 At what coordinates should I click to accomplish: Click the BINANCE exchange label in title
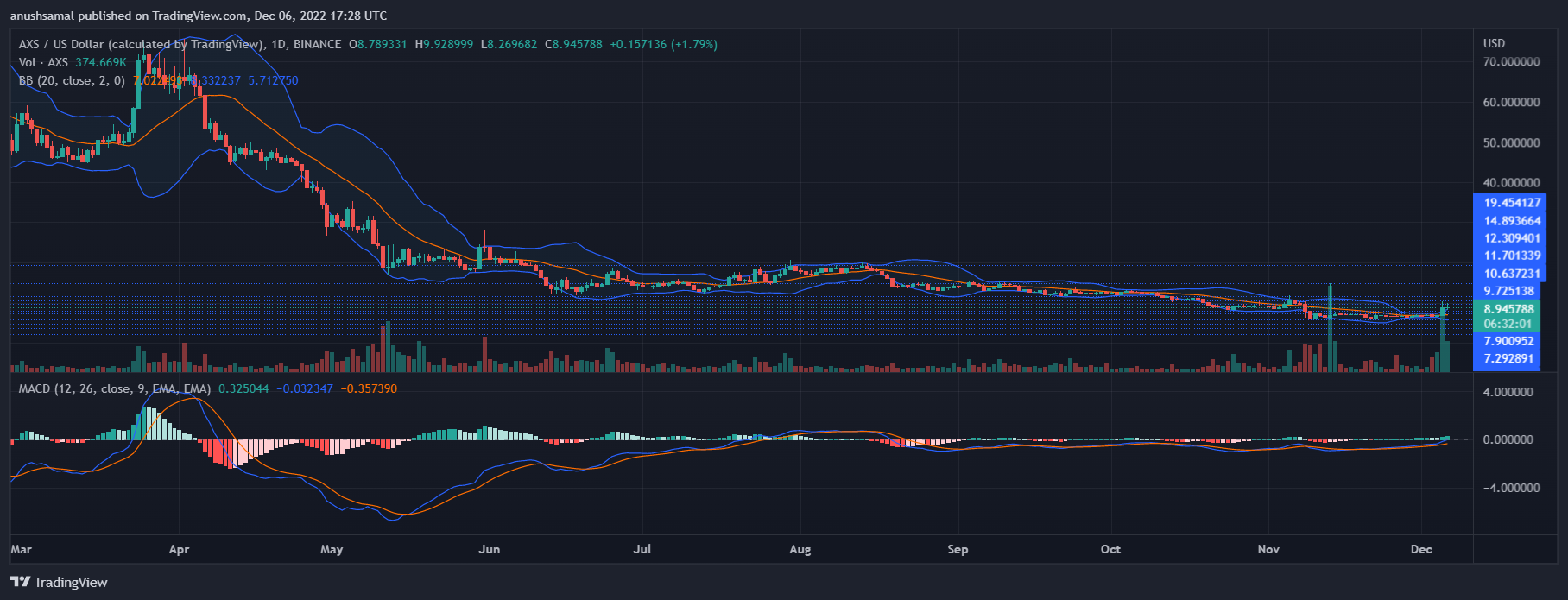click(x=317, y=44)
